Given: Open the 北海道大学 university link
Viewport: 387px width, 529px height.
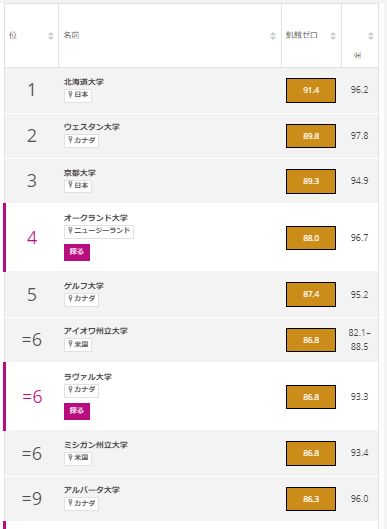Looking at the screenshot, I should pos(84,82).
